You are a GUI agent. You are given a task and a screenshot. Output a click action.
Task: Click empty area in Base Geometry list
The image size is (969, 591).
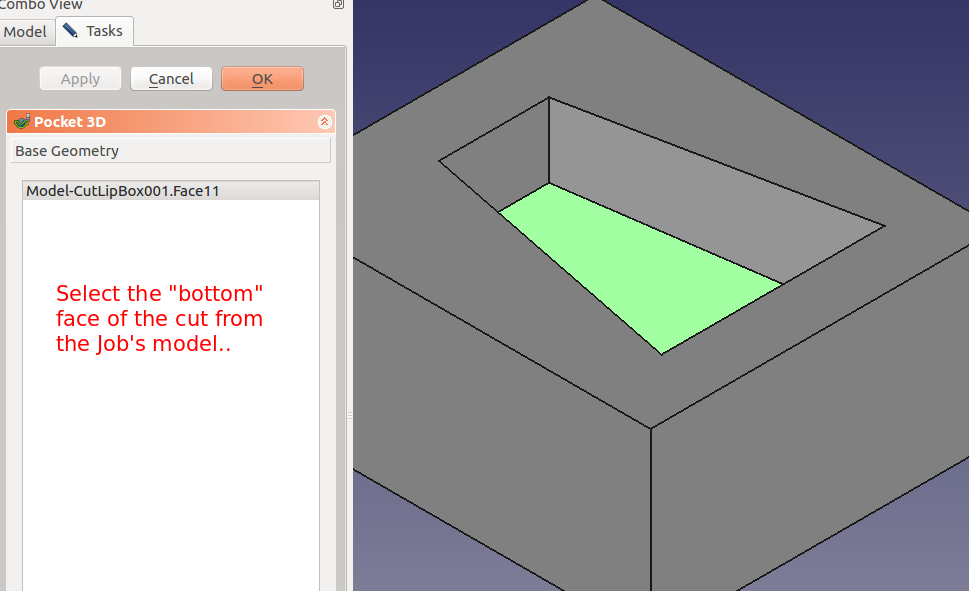[170, 450]
